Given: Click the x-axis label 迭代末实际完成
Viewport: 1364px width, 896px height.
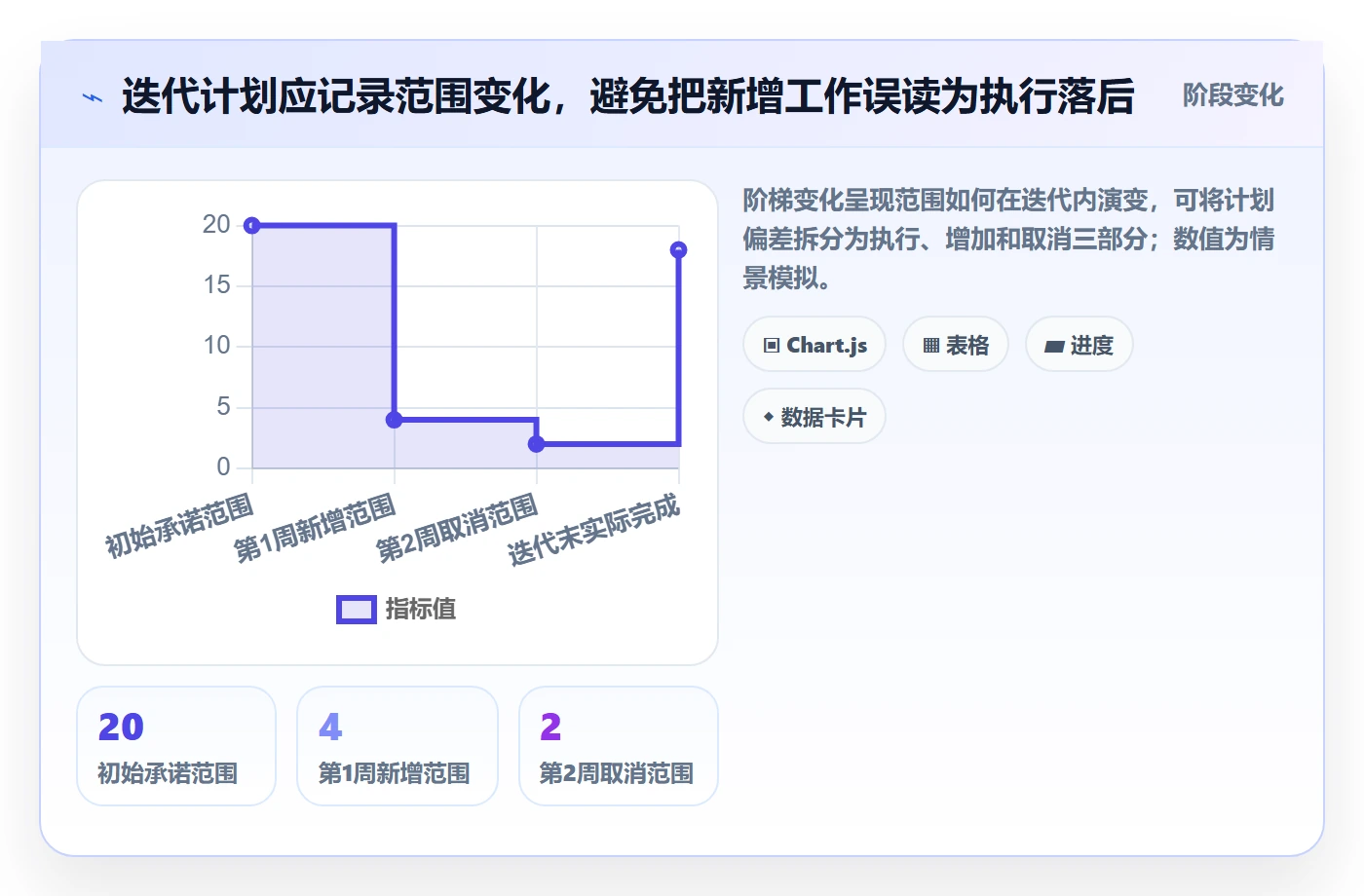Looking at the screenshot, I should (x=594, y=530).
